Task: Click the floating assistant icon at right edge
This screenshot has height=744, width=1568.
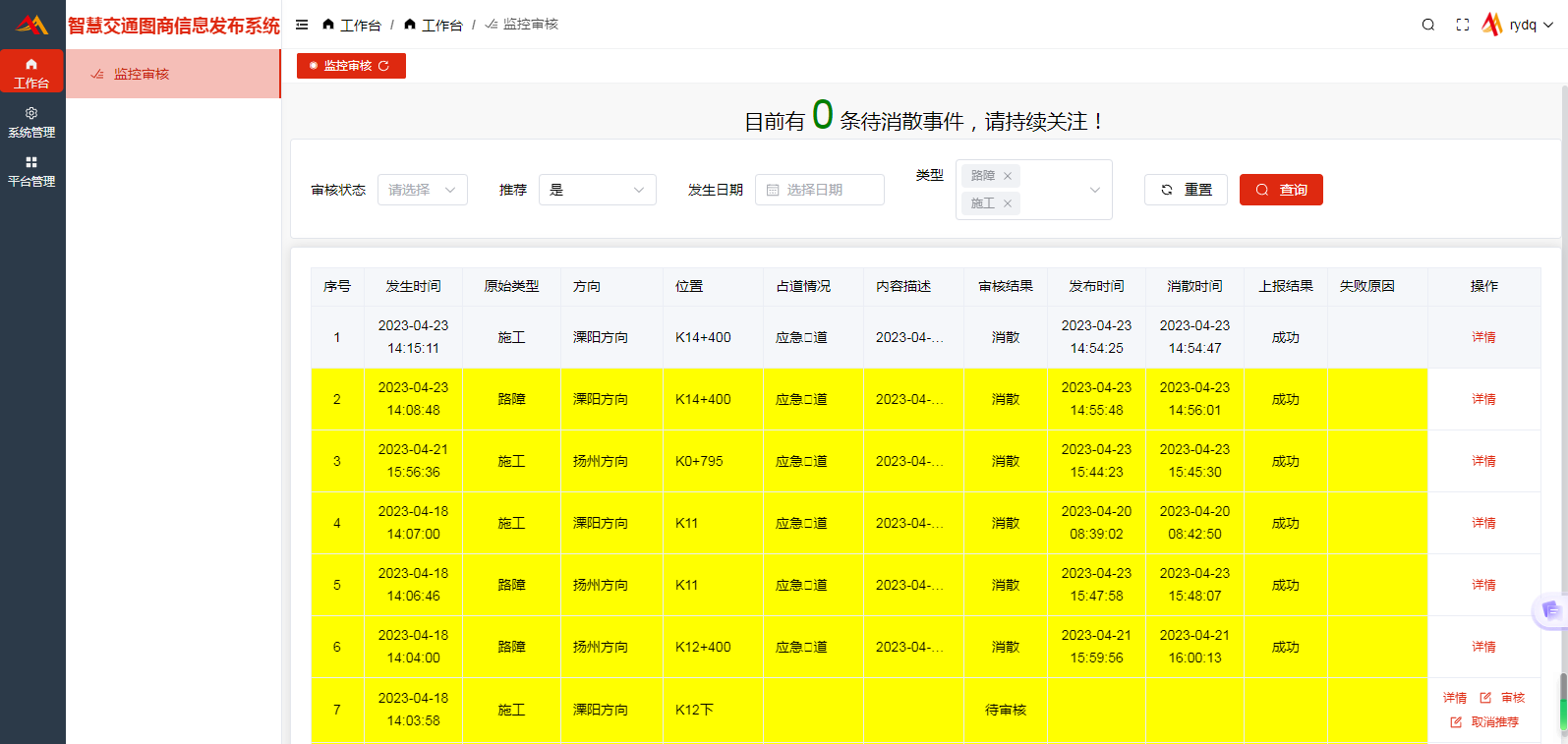Action: coord(1550,610)
